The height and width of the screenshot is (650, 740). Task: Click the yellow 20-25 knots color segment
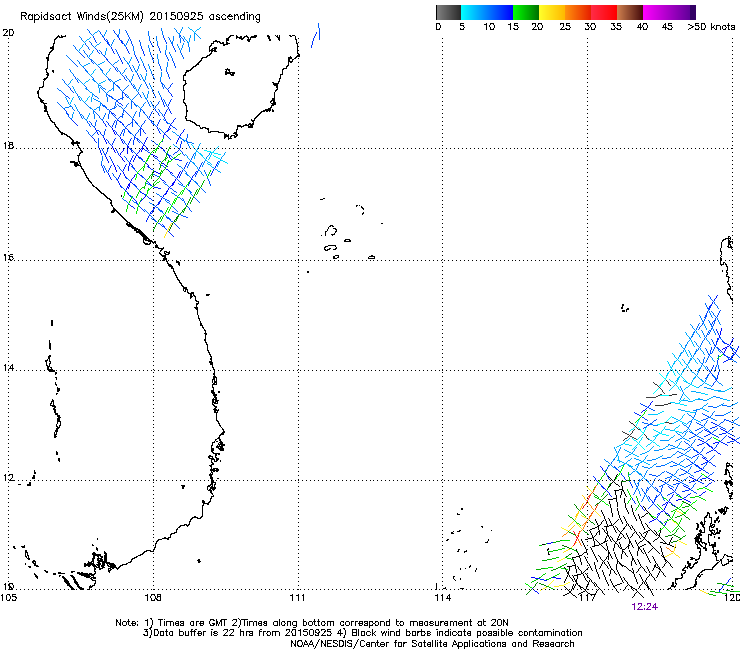tap(552, 12)
